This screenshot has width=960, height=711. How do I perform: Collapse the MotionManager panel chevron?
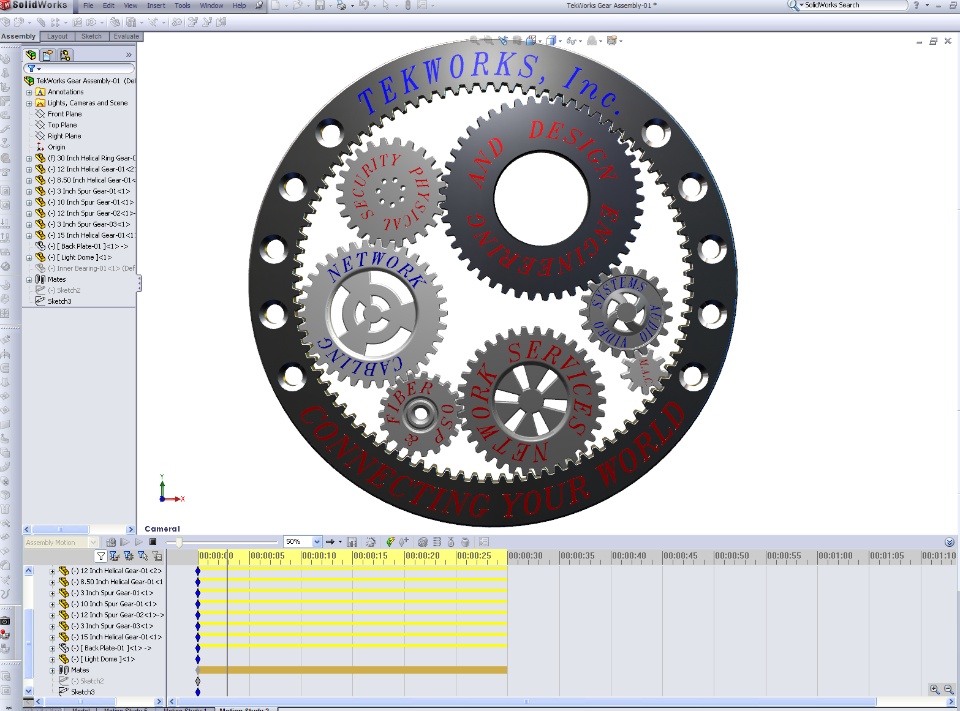point(950,542)
